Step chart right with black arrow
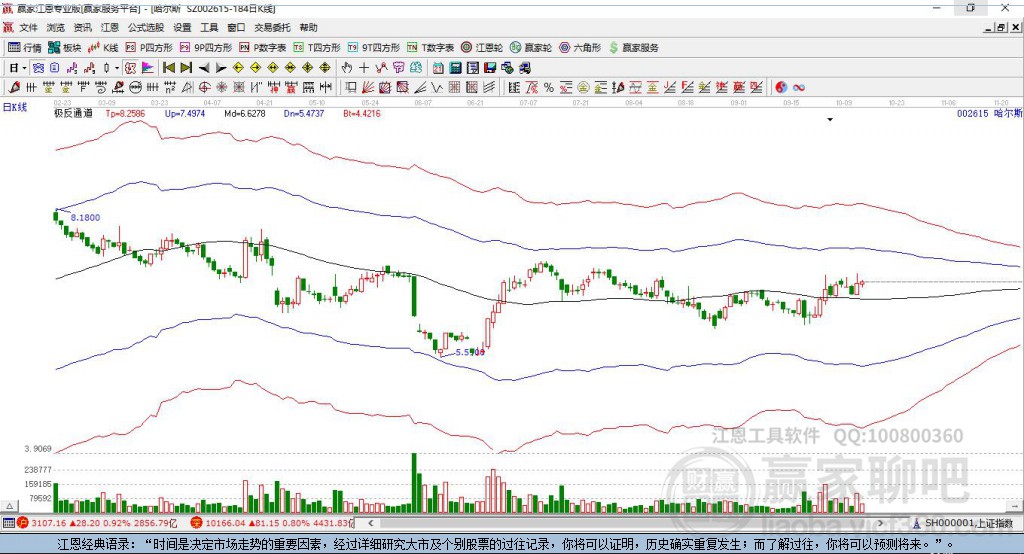This screenshot has width=1024, height=554. point(221,68)
